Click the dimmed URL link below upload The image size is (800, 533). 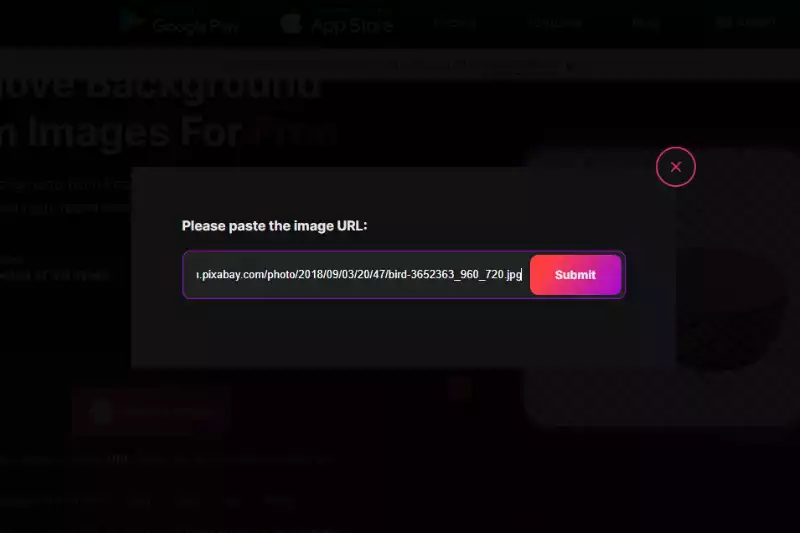pos(117,459)
